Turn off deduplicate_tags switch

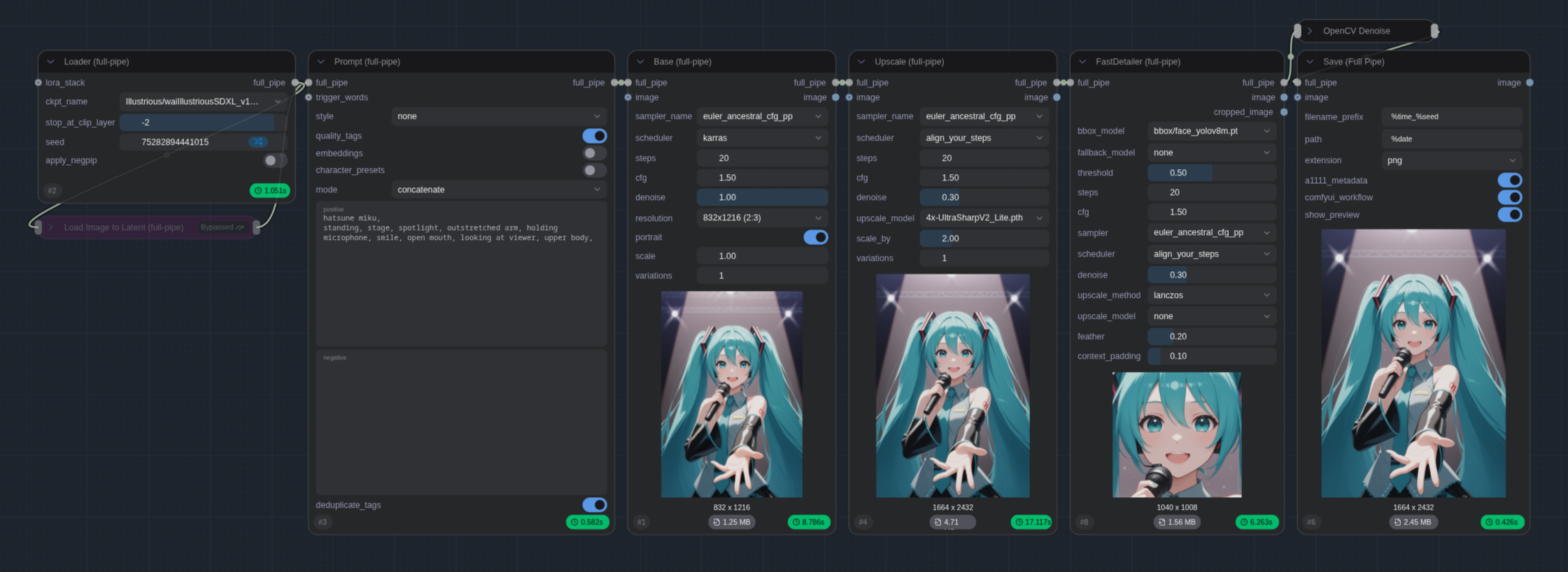(x=595, y=505)
